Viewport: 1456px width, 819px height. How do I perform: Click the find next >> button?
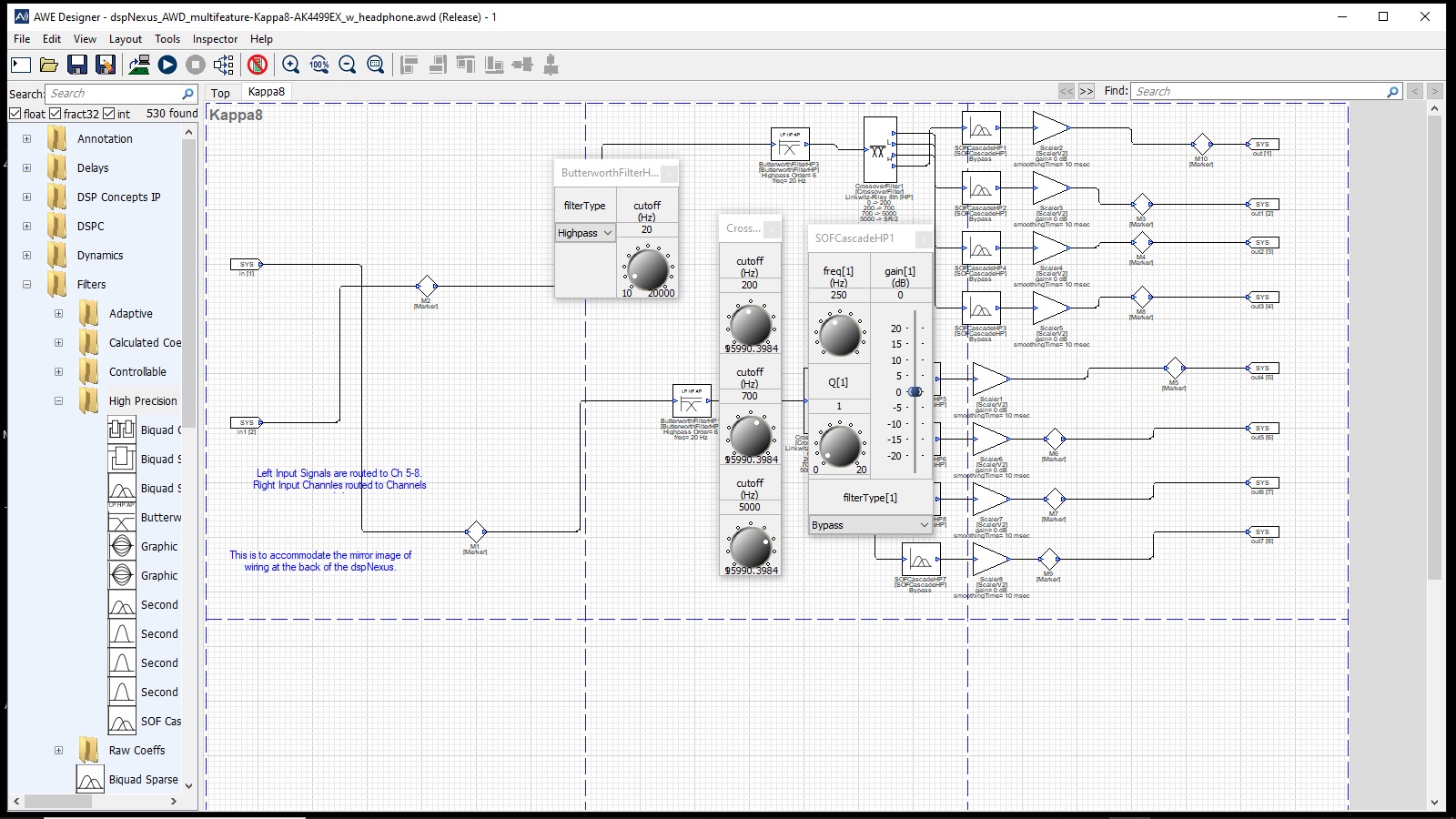(x=1087, y=91)
